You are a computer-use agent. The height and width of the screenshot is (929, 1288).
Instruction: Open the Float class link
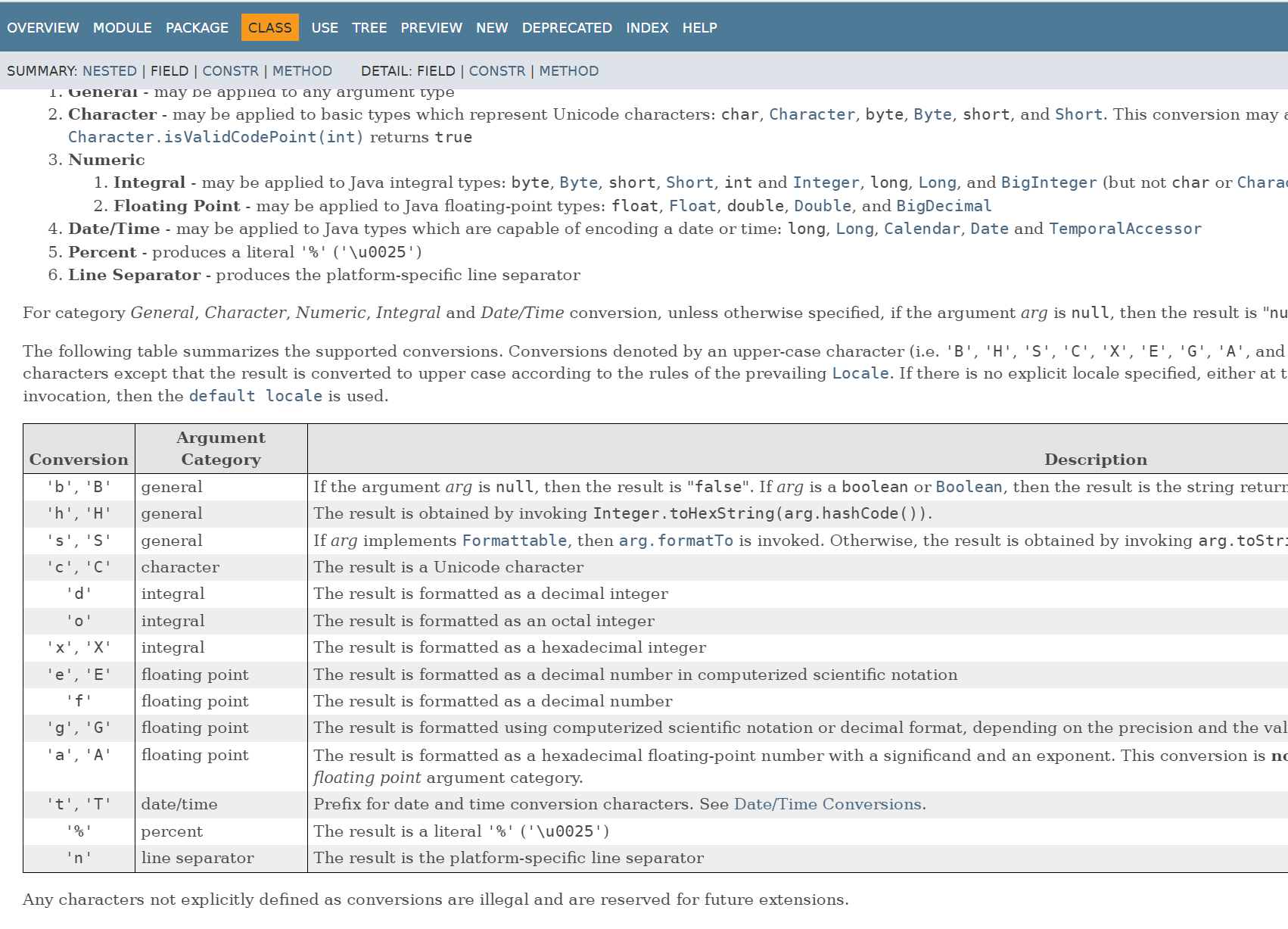(692, 206)
